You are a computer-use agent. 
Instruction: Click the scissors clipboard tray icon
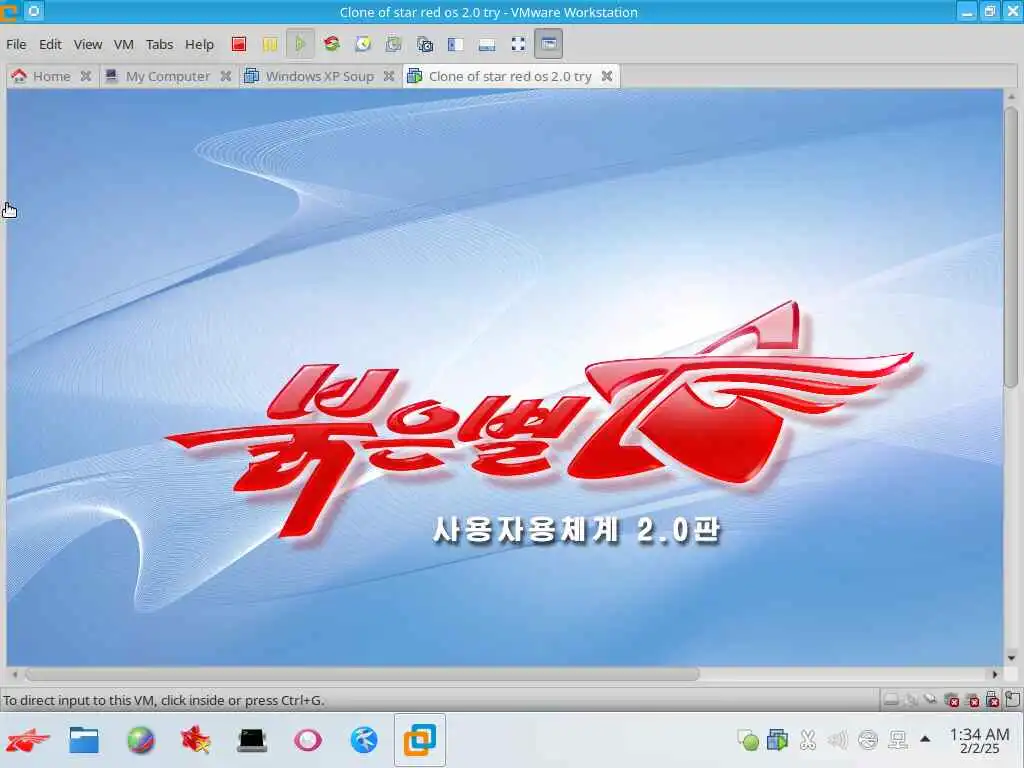point(808,740)
